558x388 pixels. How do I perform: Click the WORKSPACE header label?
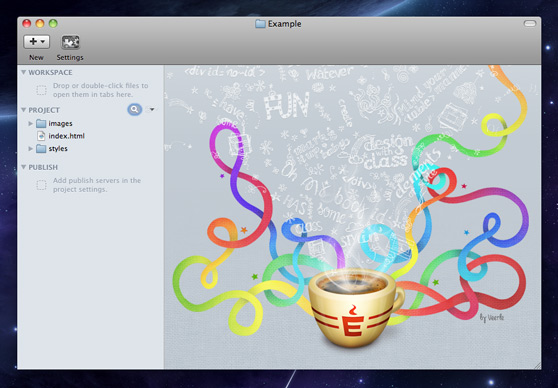click(x=50, y=72)
